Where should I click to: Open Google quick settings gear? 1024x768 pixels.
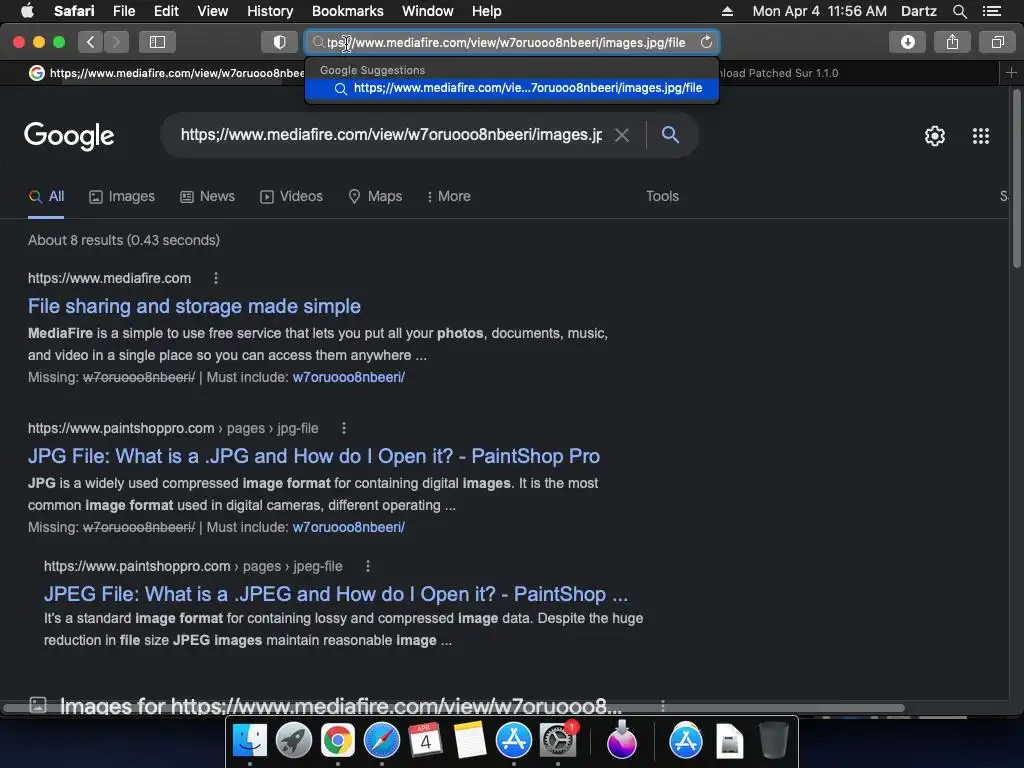pyautogui.click(x=935, y=136)
